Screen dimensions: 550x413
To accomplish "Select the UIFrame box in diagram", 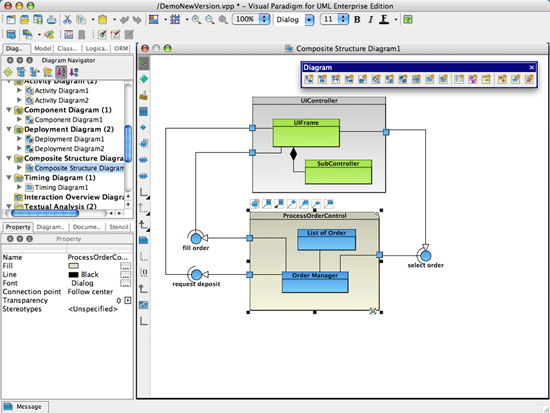I will pyautogui.click(x=306, y=133).
